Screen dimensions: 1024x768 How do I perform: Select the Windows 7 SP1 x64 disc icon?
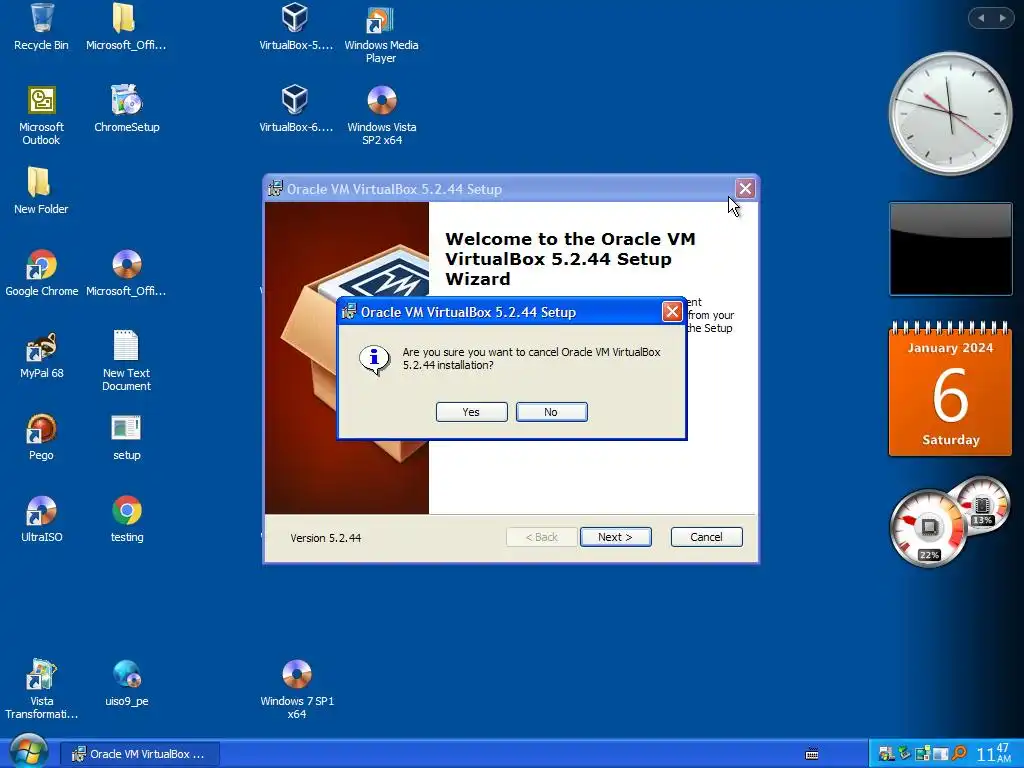tap(296, 690)
